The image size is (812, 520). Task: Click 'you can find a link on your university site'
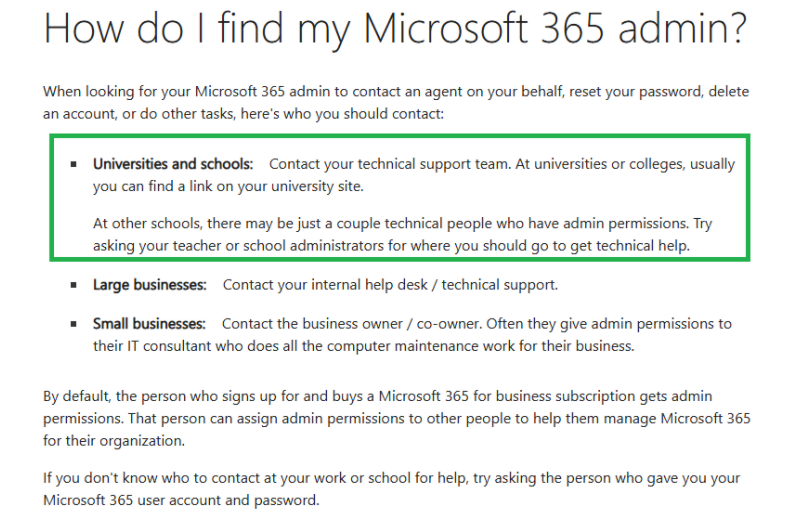228,186
